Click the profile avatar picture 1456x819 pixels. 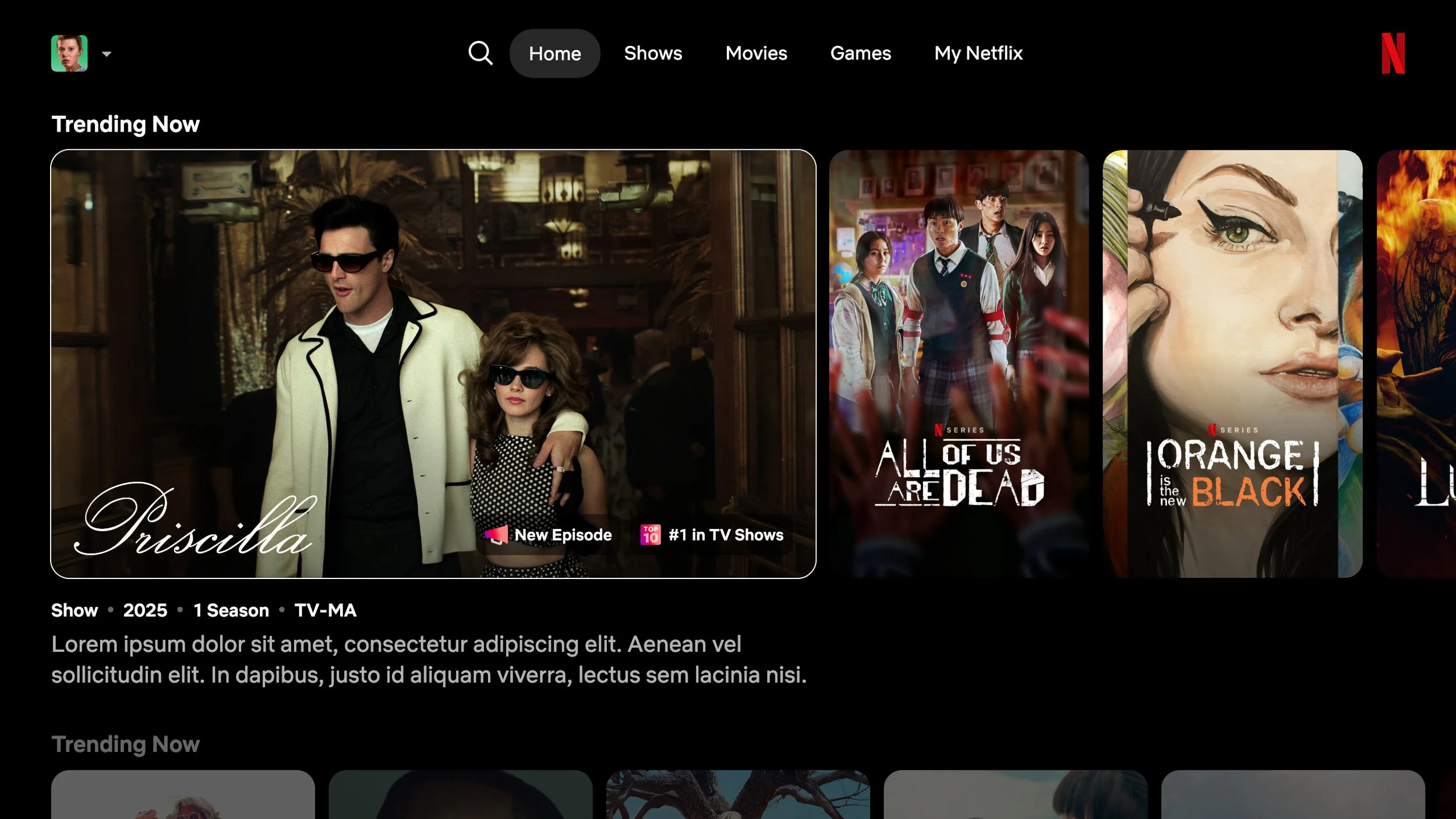[69, 53]
